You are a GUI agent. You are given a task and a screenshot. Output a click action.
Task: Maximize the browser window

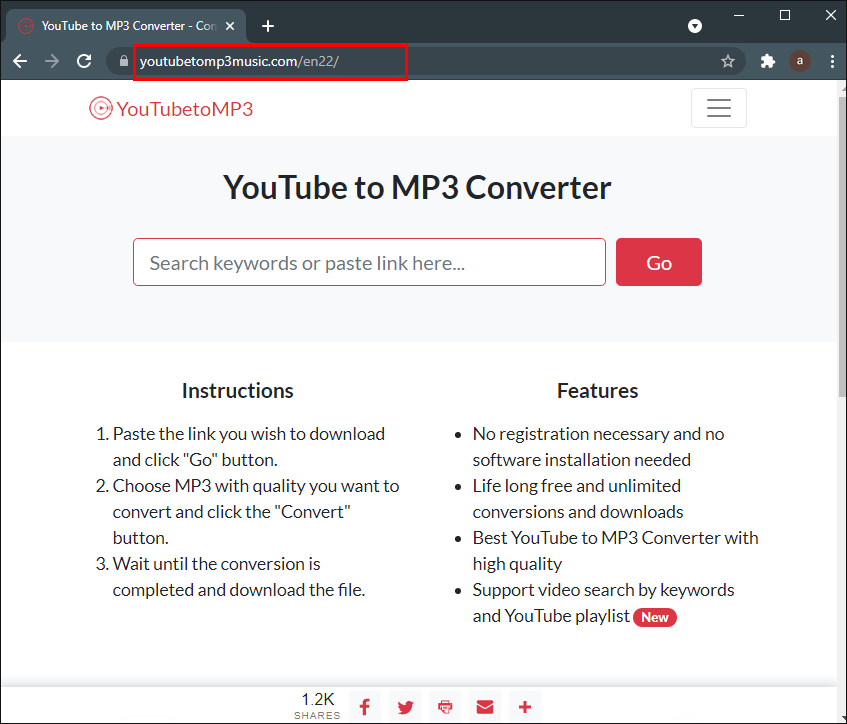click(785, 15)
